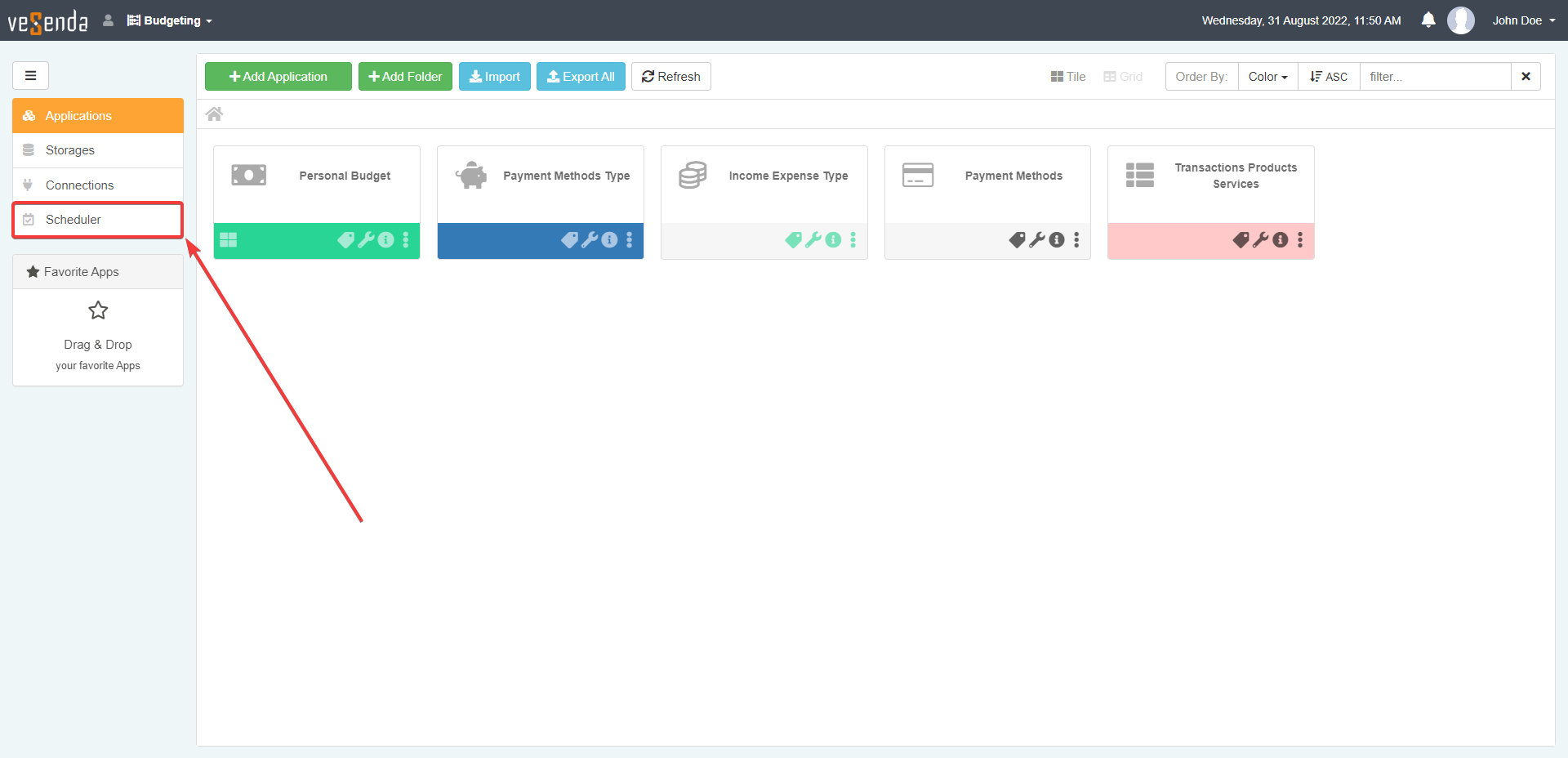Viewport: 1568px width, 758px height.
Task: Click the hamburger menu sidebar button
Action: pyautogui.click(x=30, y=76)
